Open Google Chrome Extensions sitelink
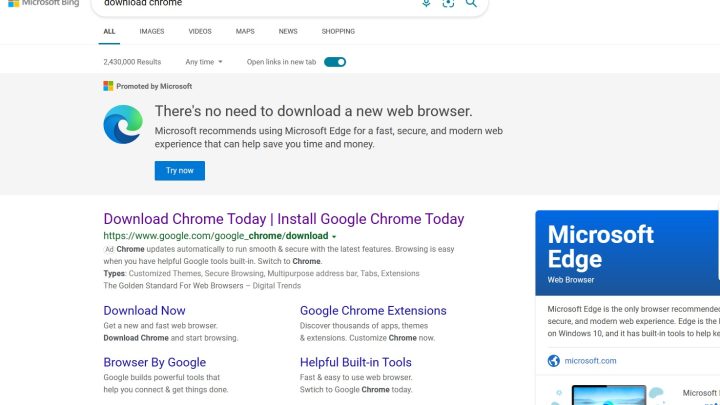This screenshot has height=405, width=720. coord(373,310)
